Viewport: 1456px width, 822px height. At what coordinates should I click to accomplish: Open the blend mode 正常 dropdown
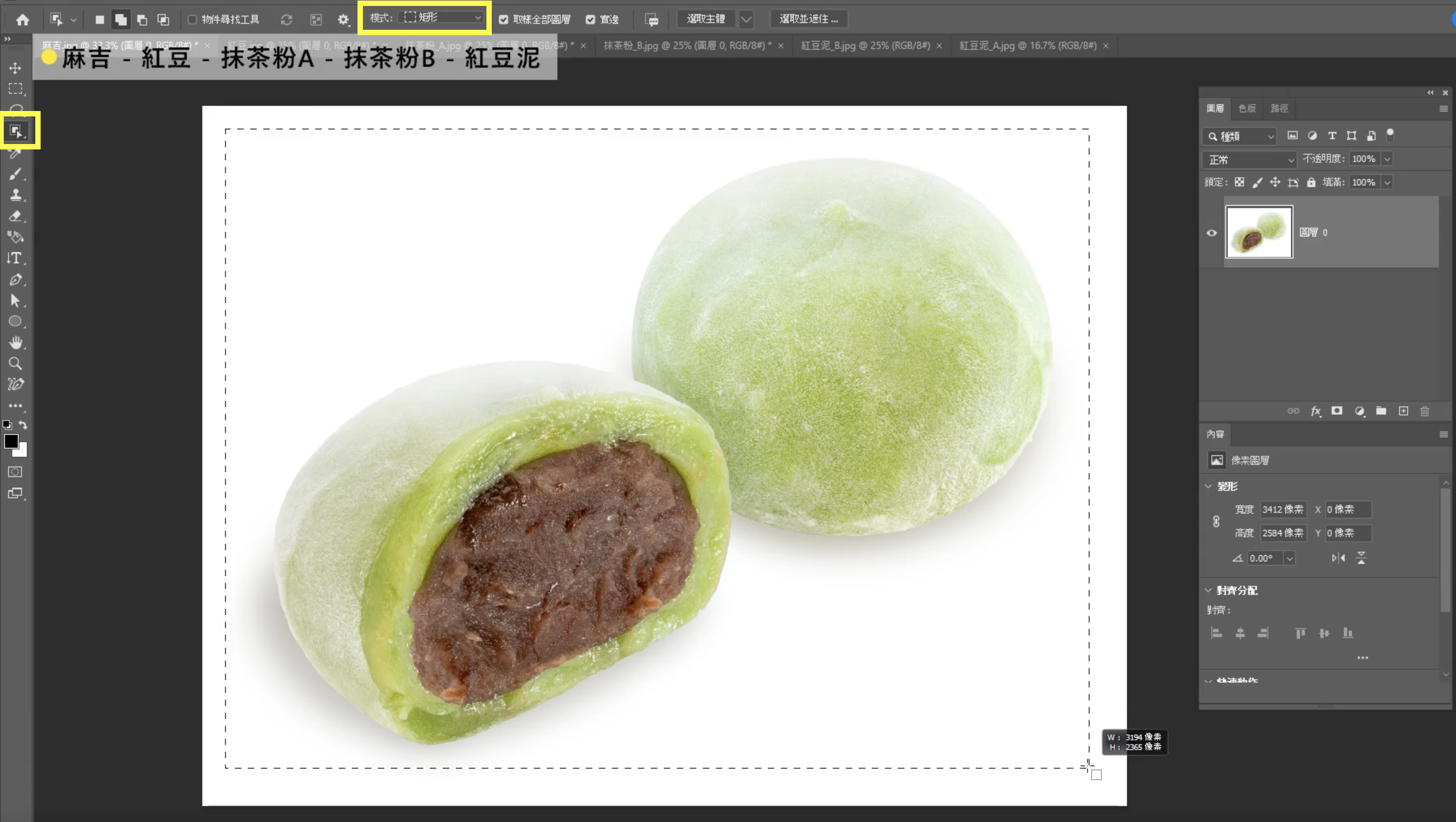click(x=1249, y=160)
